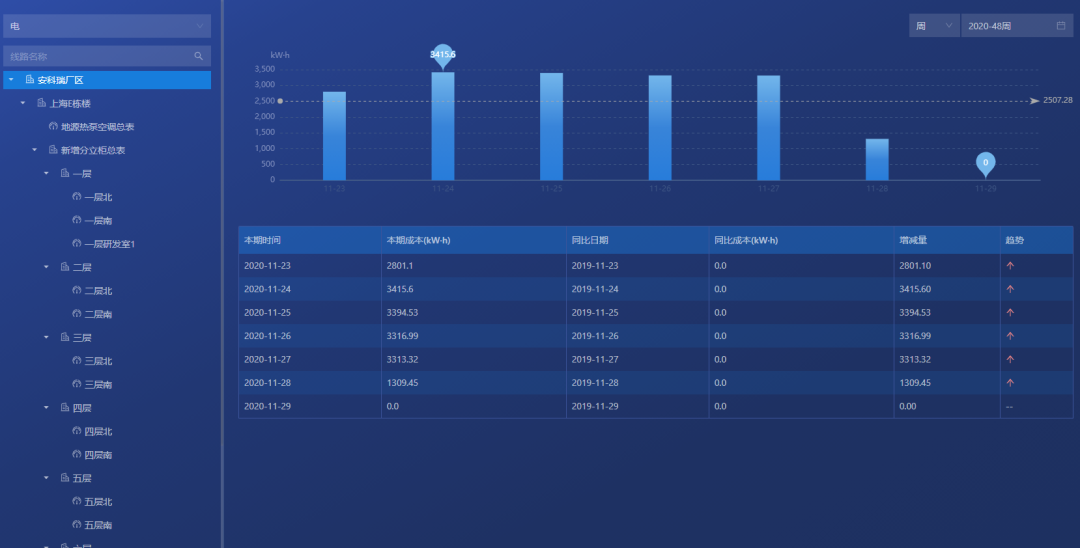This screenshot has height=548, width=1080.
Task: Collapse the 二层 tree node arrow
Action: point(46,267)
